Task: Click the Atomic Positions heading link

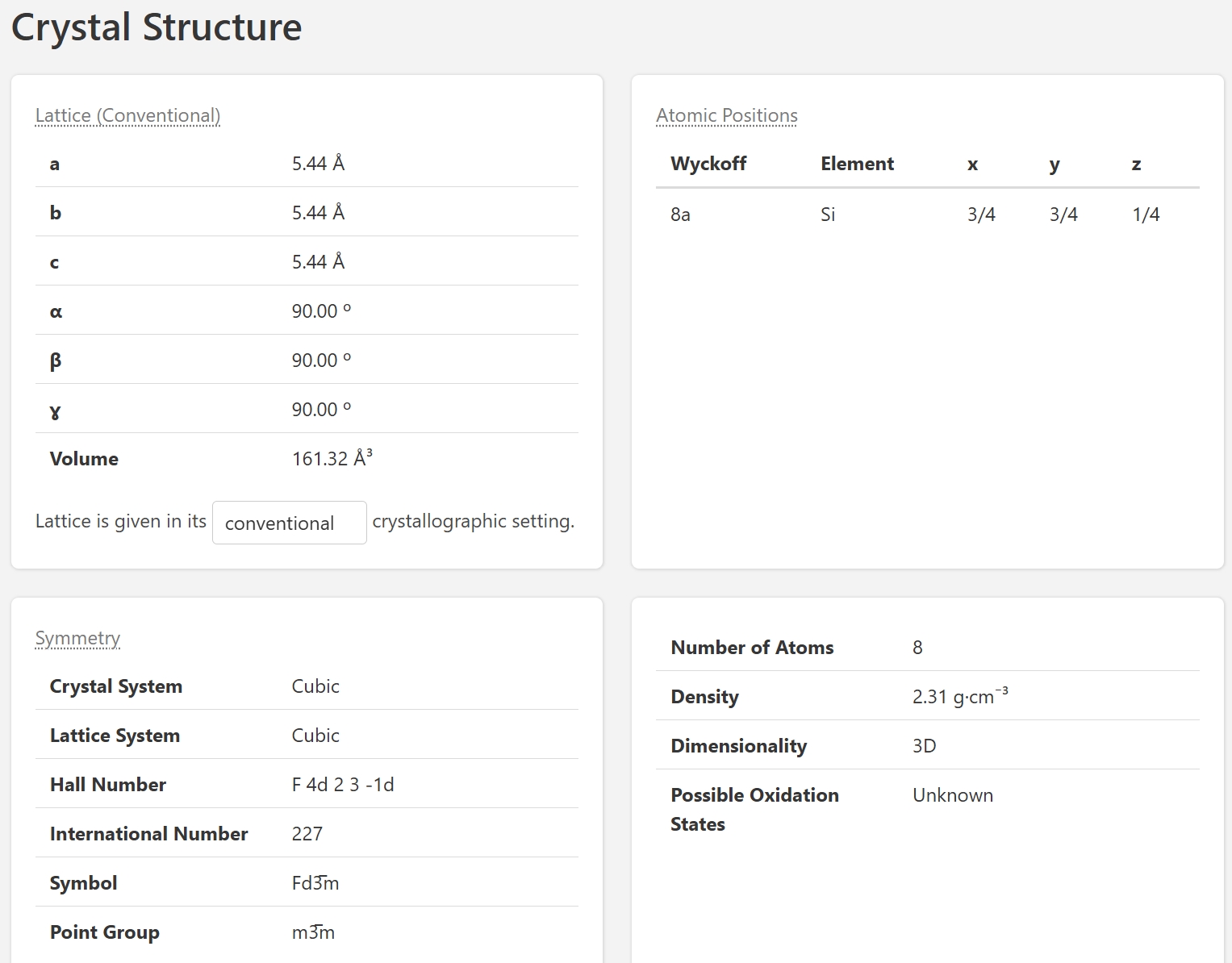Action: coord(726,115)
